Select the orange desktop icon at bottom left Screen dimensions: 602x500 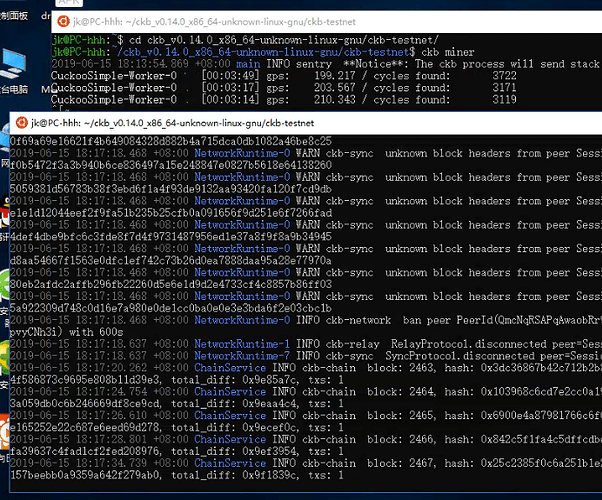[5, 432]
